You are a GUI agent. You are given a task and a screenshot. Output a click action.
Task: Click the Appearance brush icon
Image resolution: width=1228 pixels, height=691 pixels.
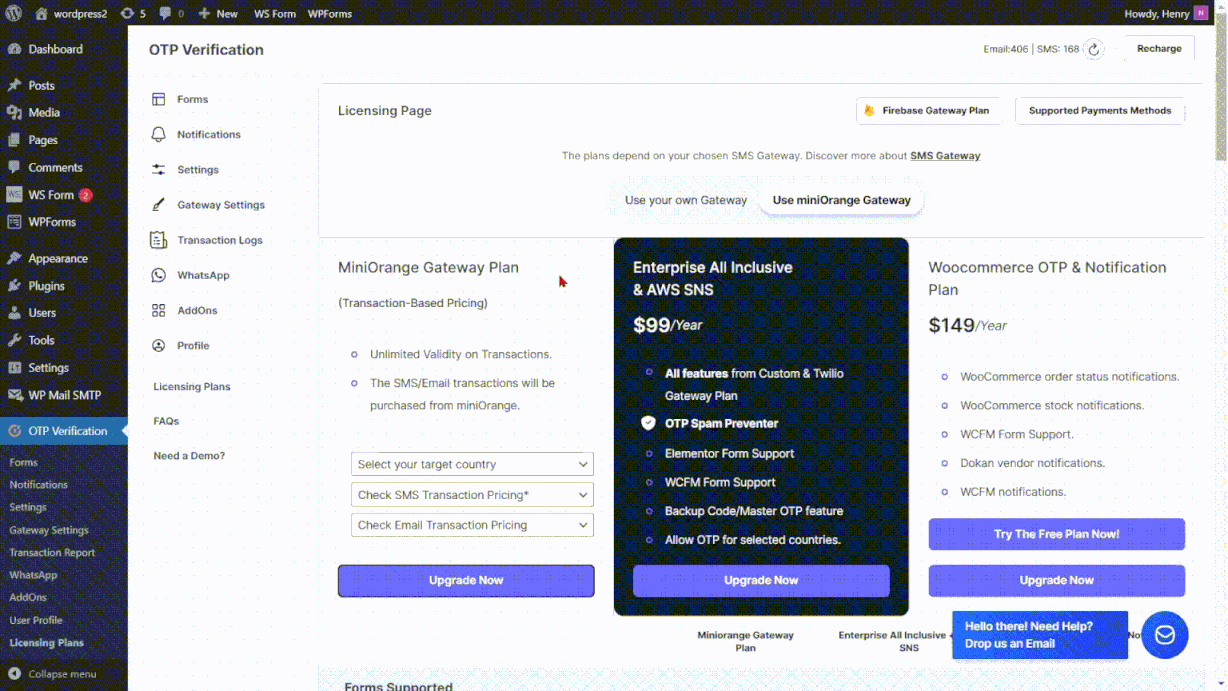14,258
